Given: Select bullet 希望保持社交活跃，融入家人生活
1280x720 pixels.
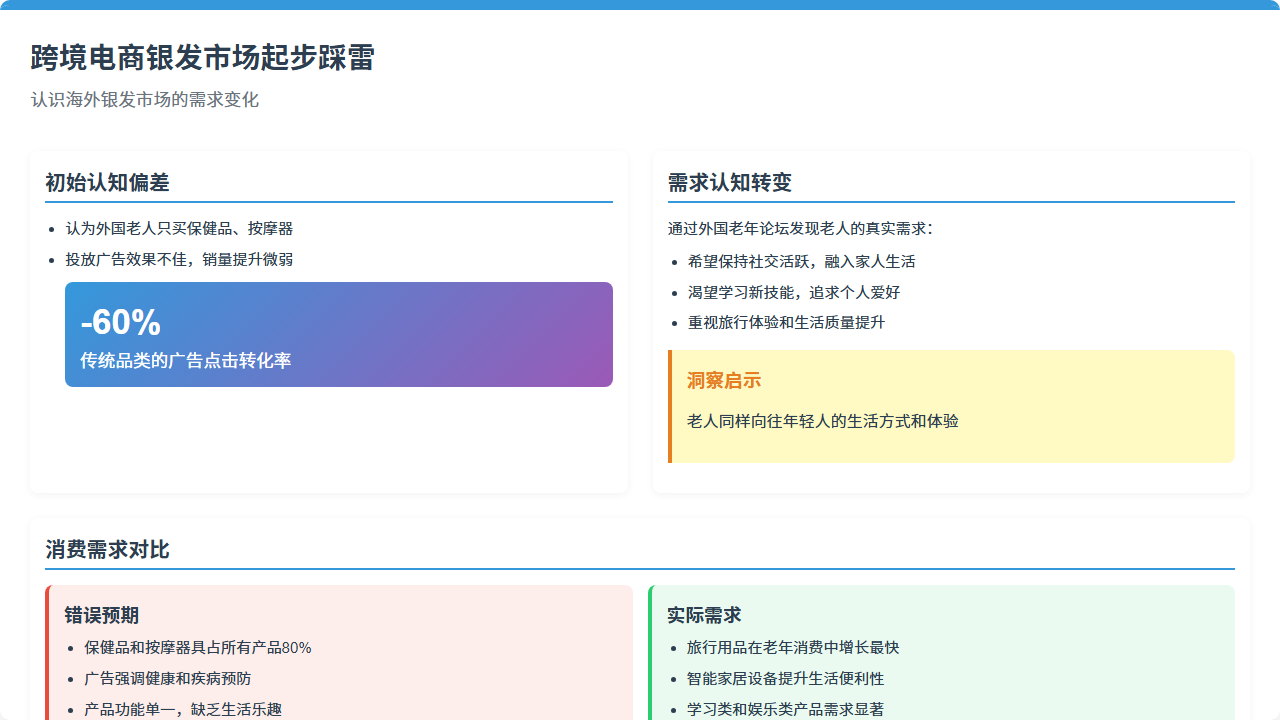Looking at the screenshot, I should click(x=801, y=262).
